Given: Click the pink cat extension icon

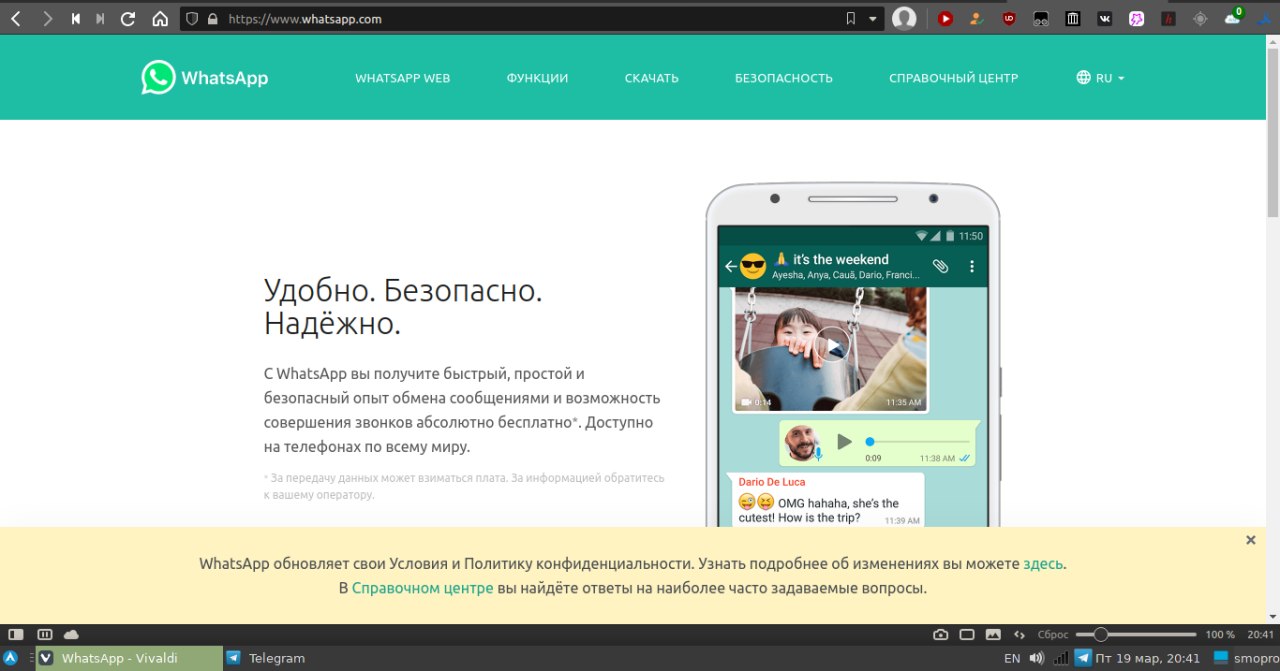Looking at the screenshot, I should click(1137, 18).
